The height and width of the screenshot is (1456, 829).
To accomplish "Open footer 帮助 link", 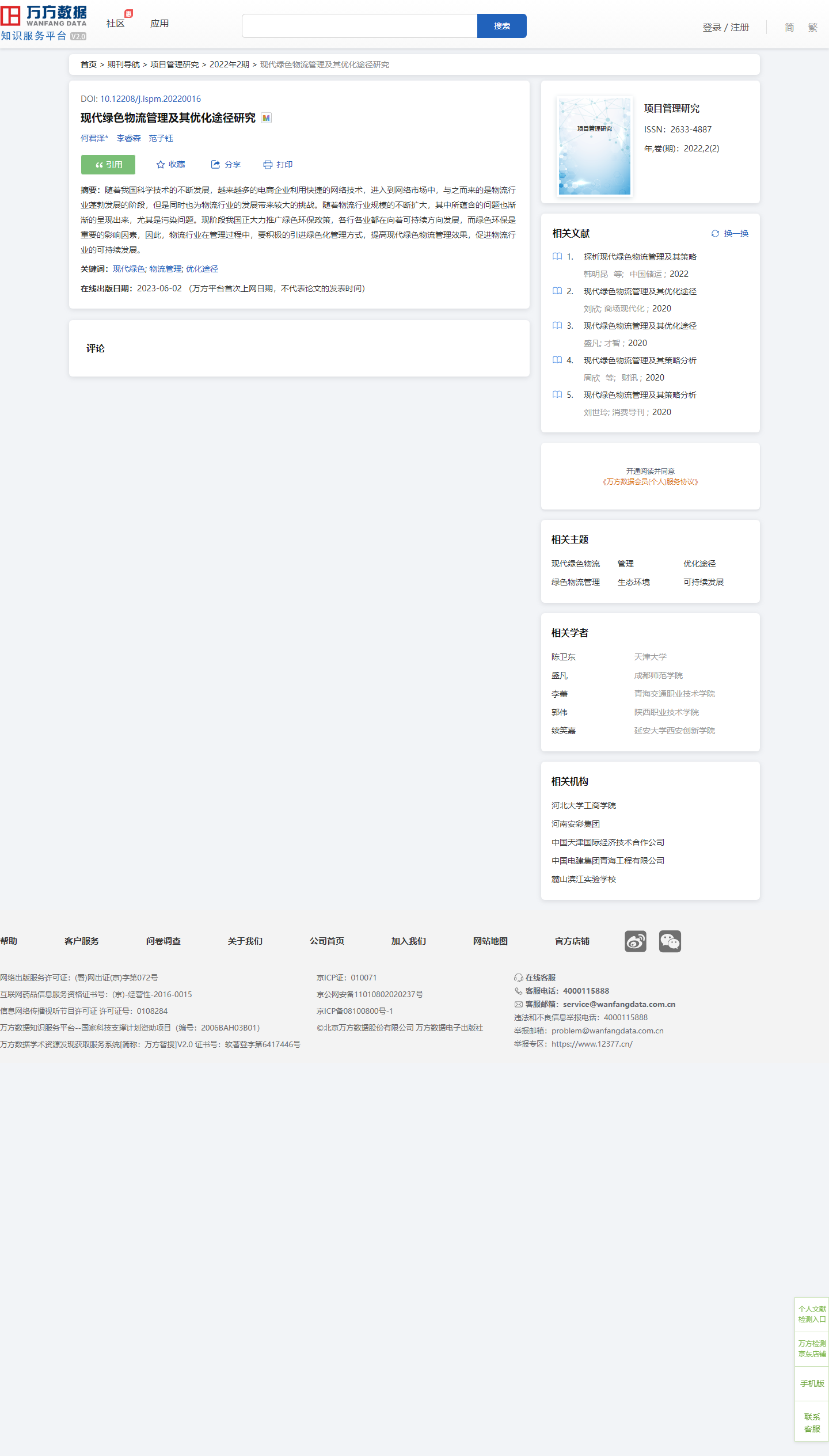I will pos(9,941).
